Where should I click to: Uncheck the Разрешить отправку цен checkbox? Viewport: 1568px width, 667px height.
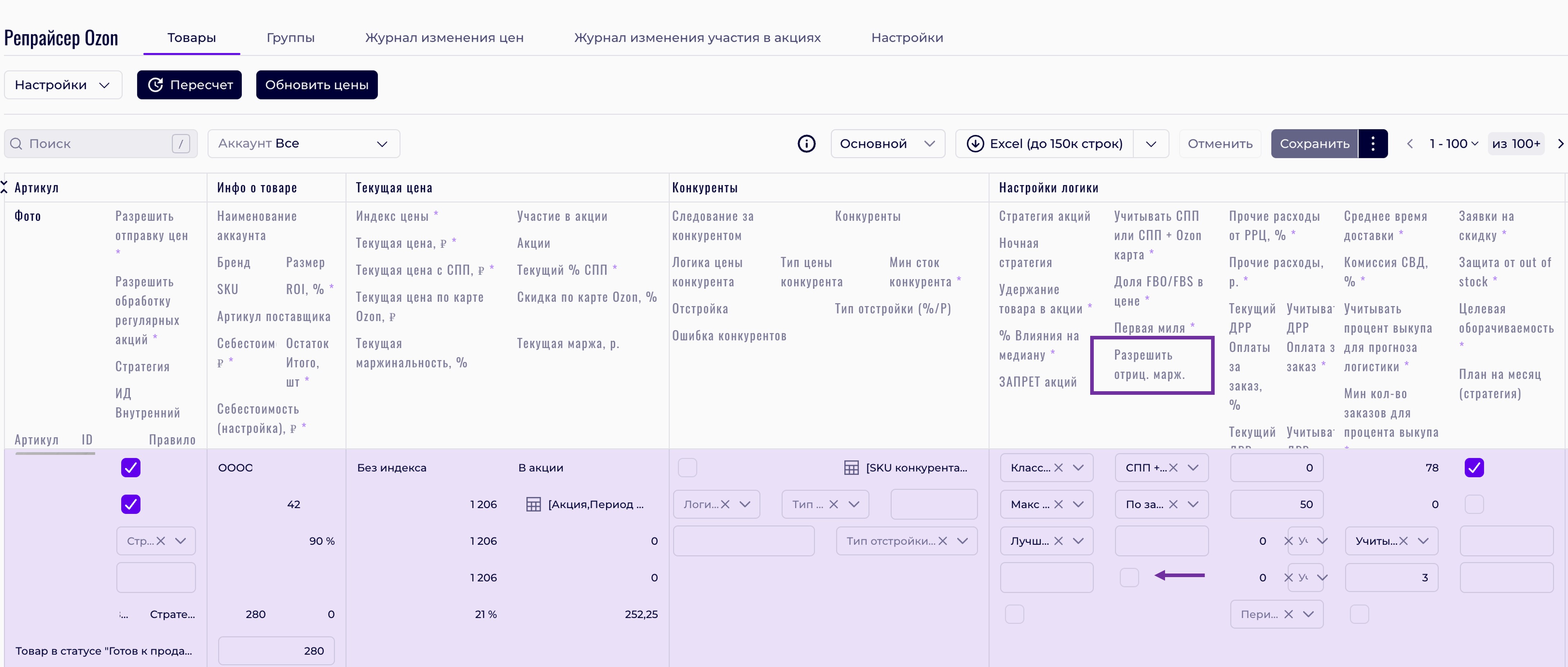tap(131, 467)
